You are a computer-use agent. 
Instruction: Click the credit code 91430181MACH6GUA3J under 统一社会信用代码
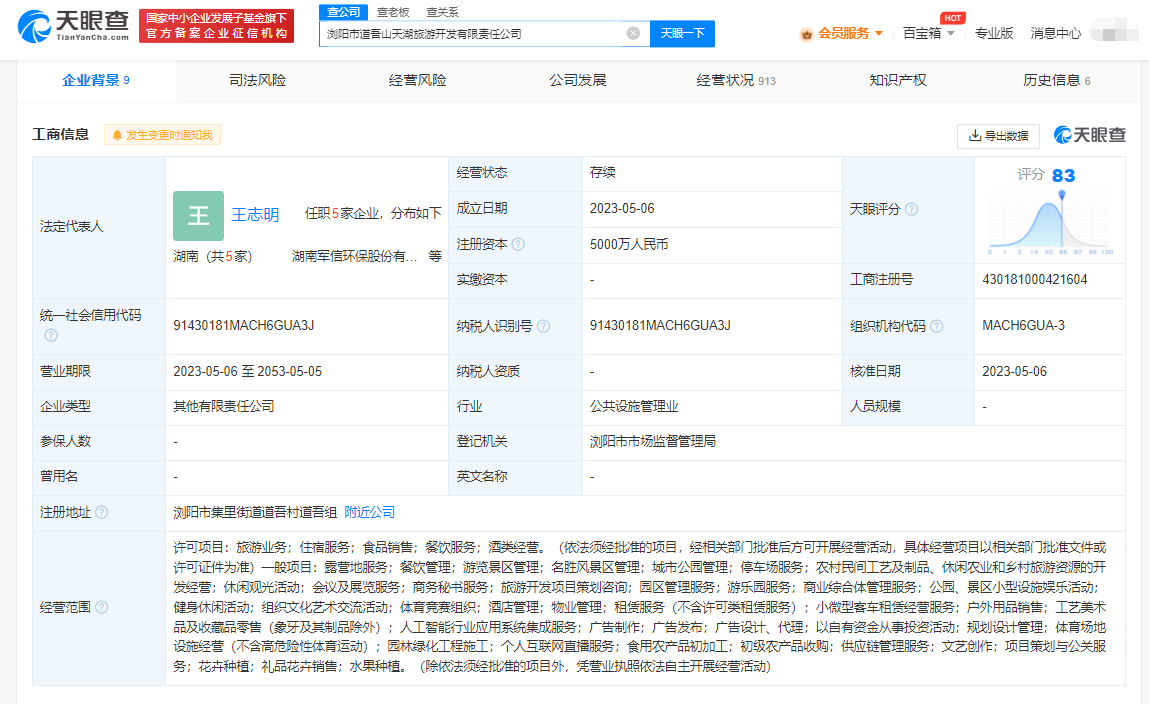243,325
